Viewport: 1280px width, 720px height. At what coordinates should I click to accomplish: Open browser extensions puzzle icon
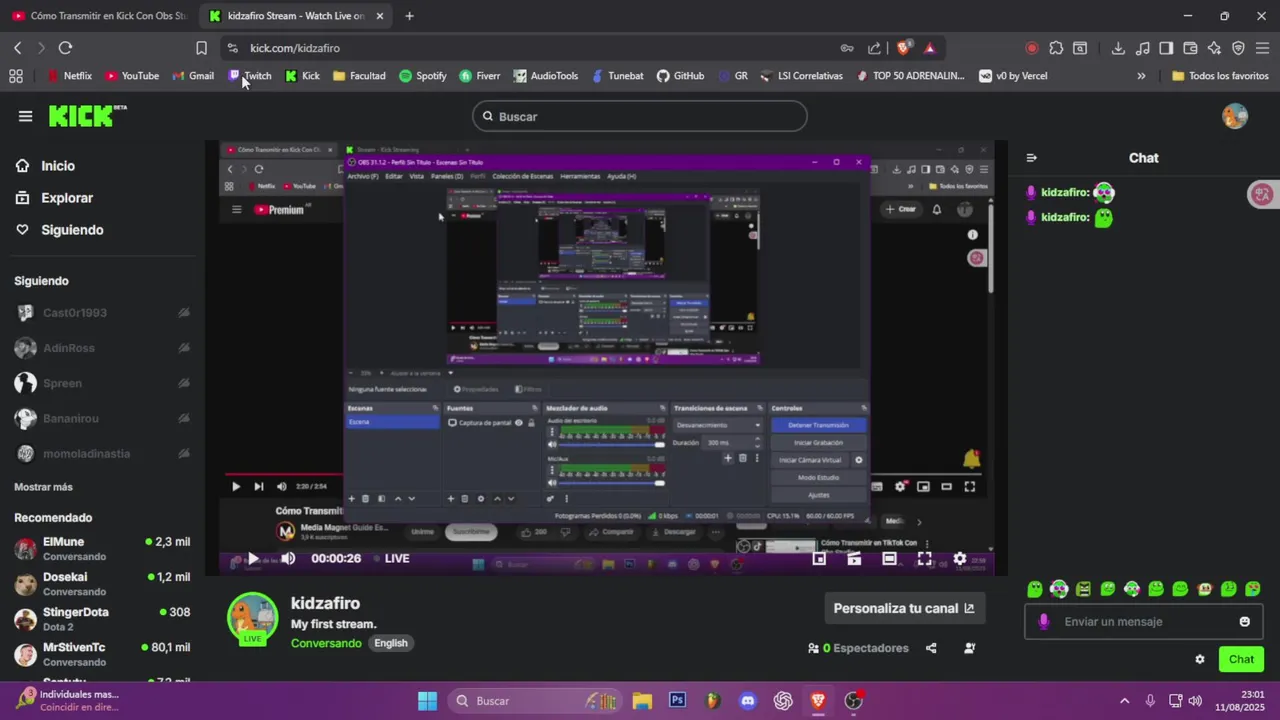(x=1056, y=48)
